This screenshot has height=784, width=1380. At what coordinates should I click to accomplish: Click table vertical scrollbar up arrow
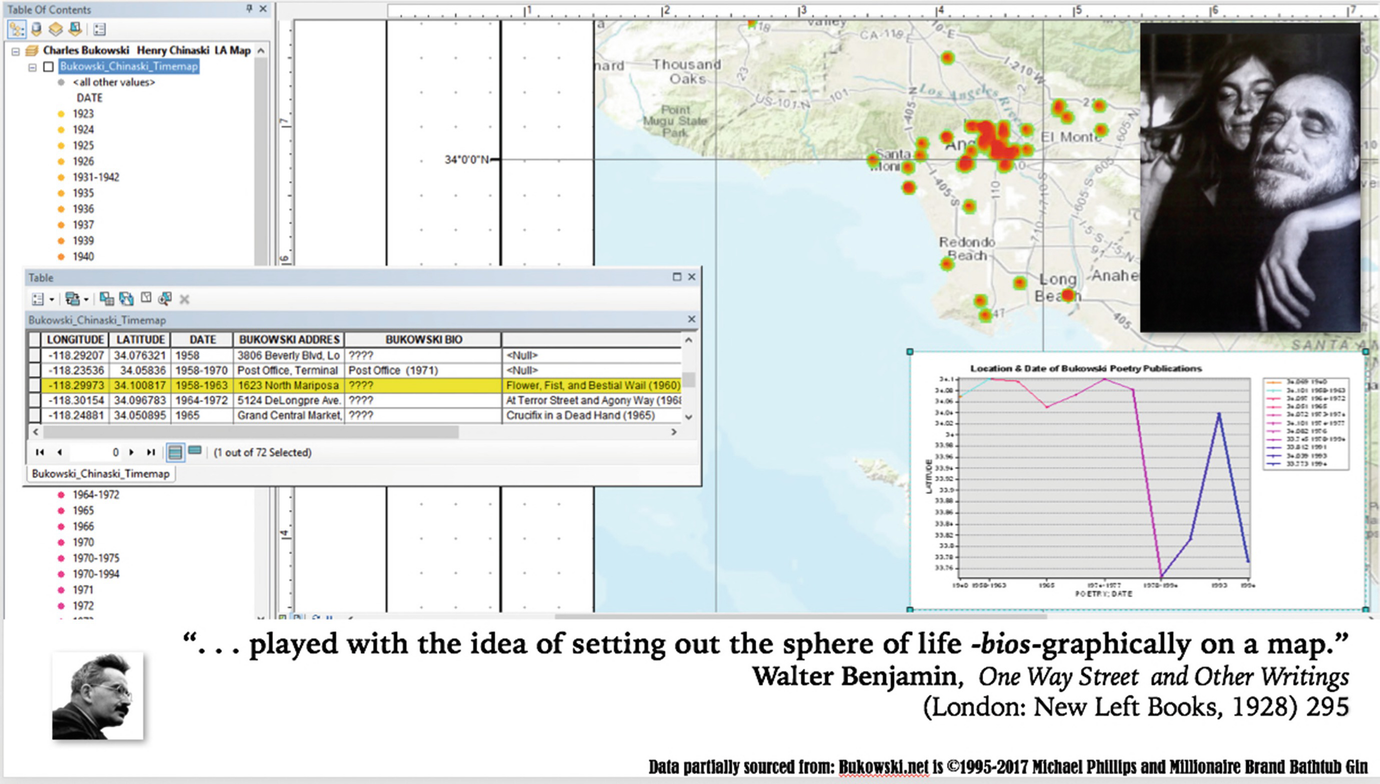[688, 341]
